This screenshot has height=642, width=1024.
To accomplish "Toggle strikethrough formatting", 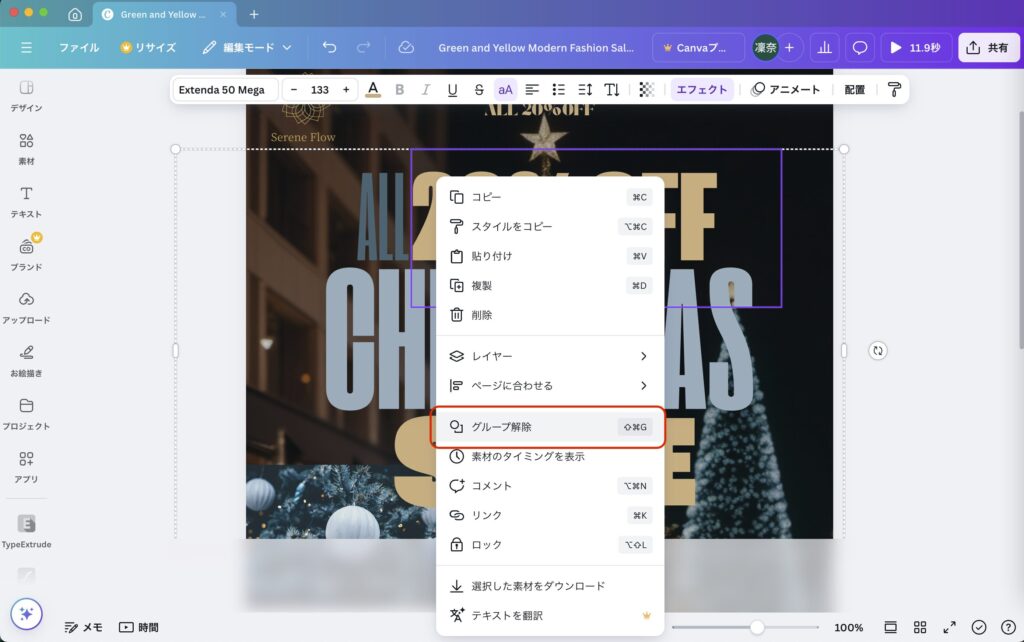I will [x=479, y=89].
